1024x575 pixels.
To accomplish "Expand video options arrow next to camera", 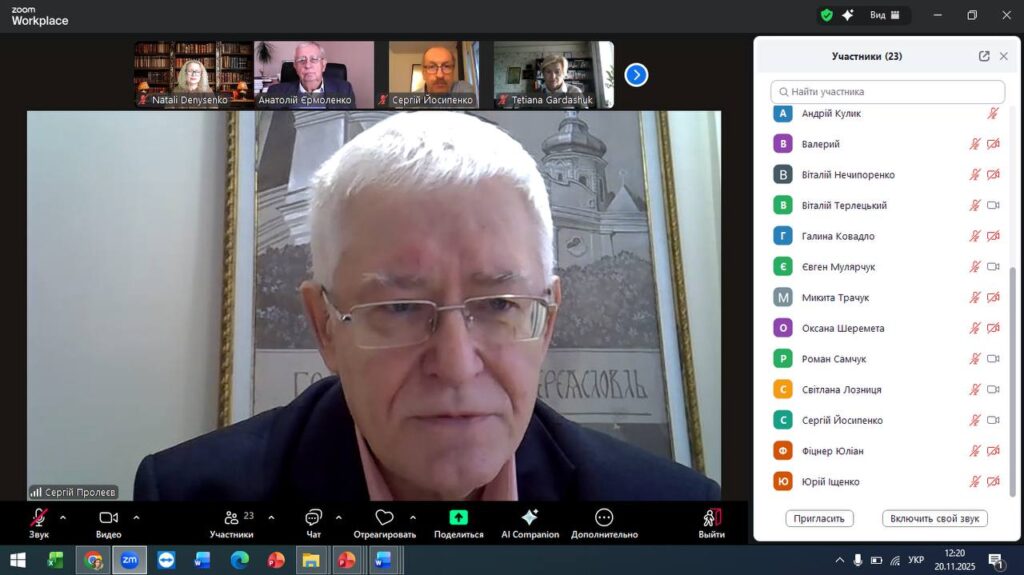I will click(136, 517).
